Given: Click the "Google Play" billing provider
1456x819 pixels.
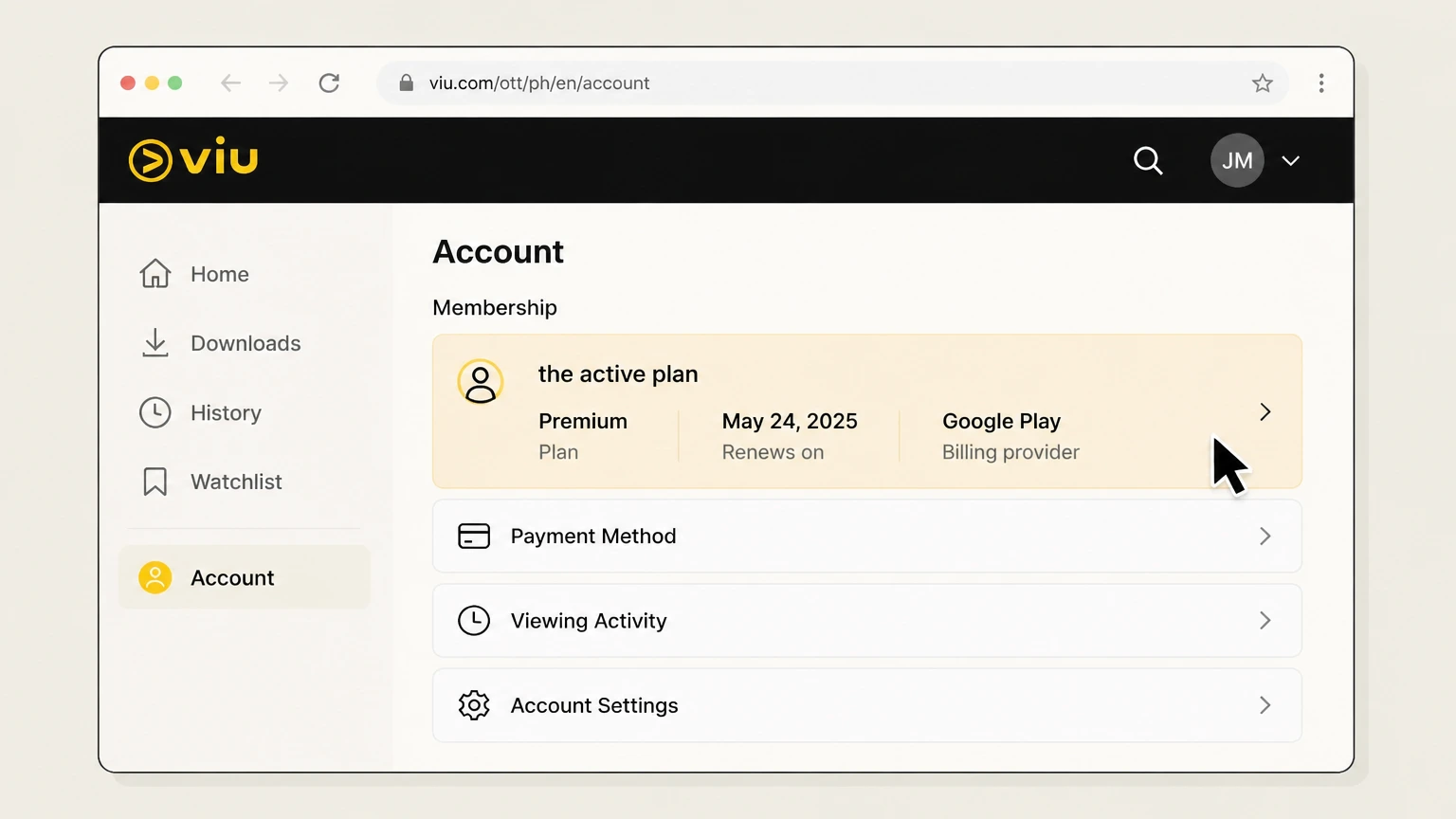Looking at the screenshot, I should pos(1001,421).
